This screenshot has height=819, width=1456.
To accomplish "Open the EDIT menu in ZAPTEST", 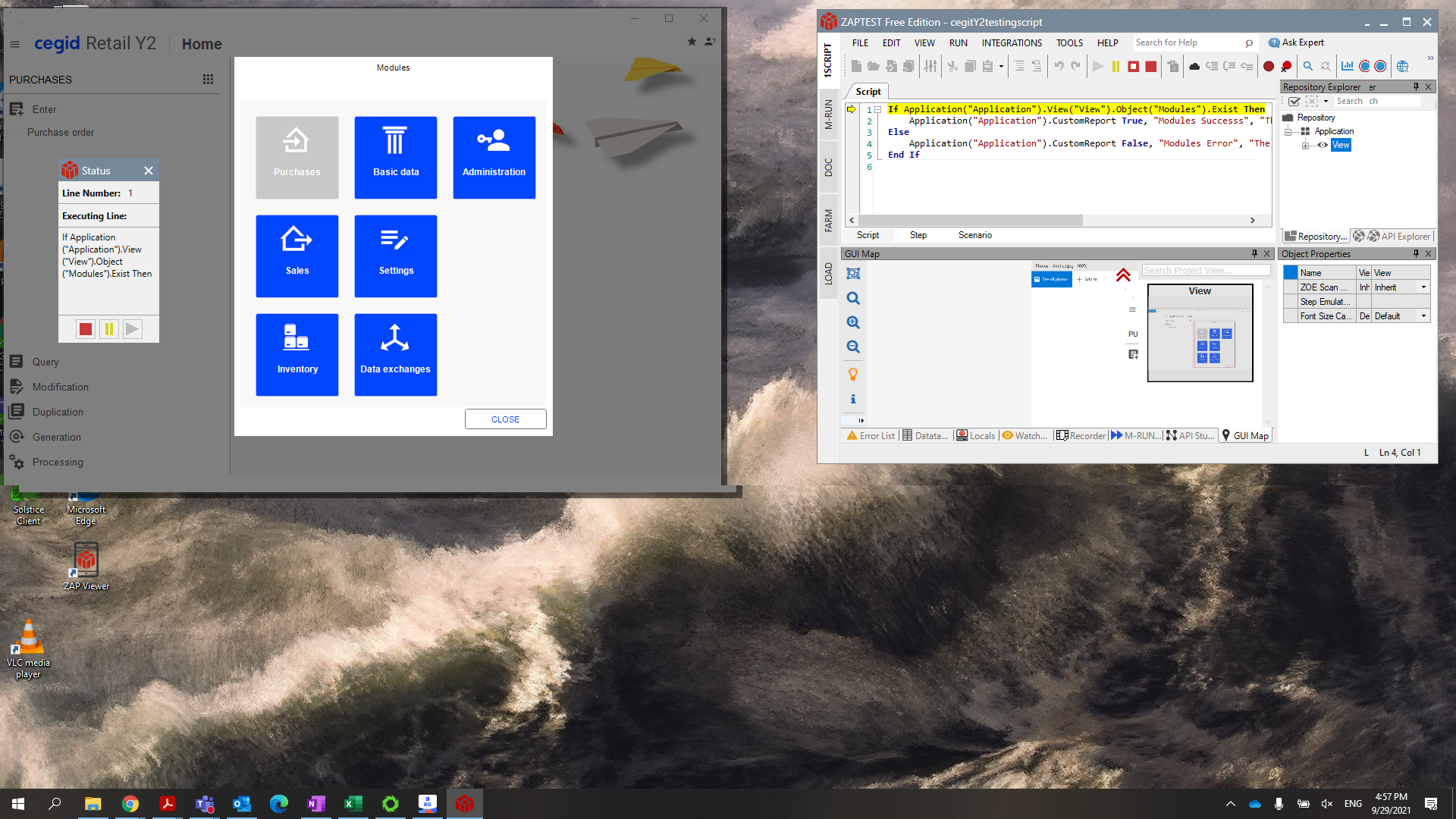I will tap(891, 43).
